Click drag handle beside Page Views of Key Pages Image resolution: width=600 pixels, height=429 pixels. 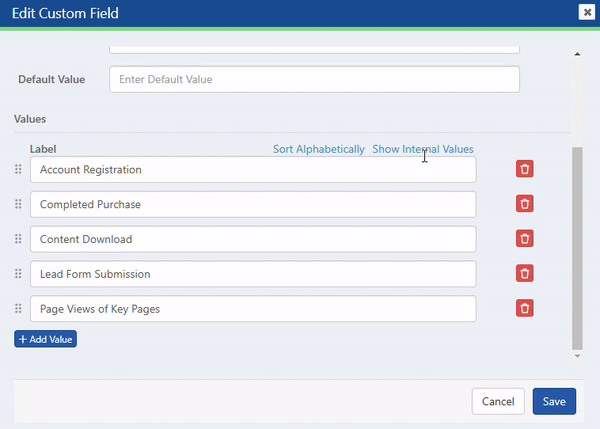click(18, 308)
